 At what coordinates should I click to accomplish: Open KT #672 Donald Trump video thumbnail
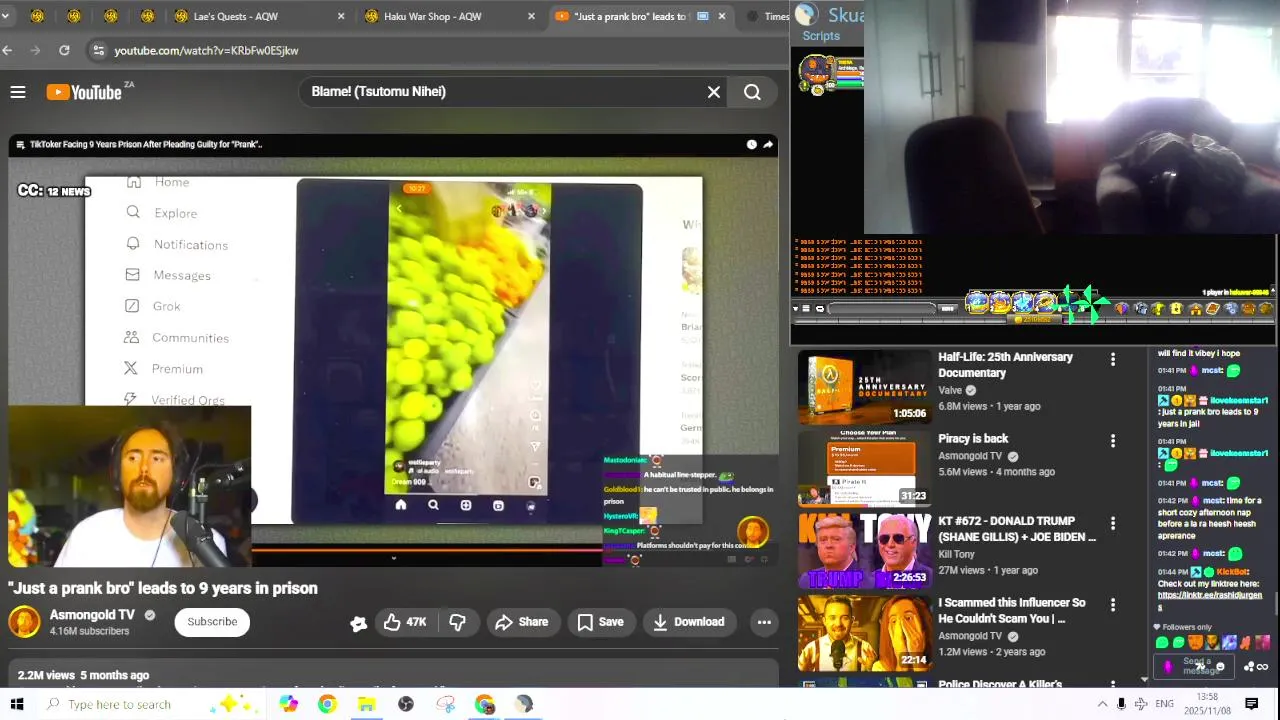[865, 550]
